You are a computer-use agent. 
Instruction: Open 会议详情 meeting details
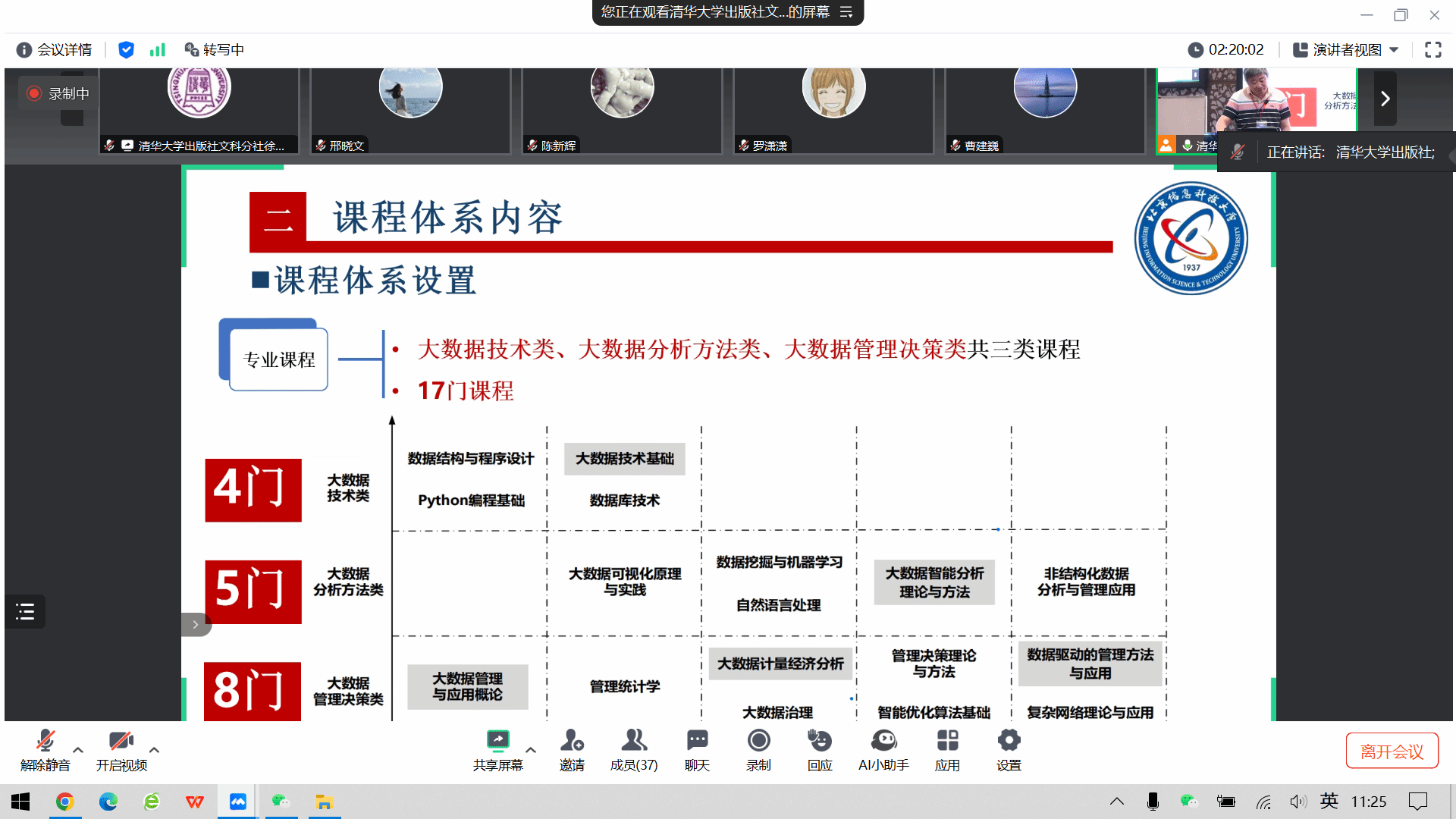click(55, 50)
